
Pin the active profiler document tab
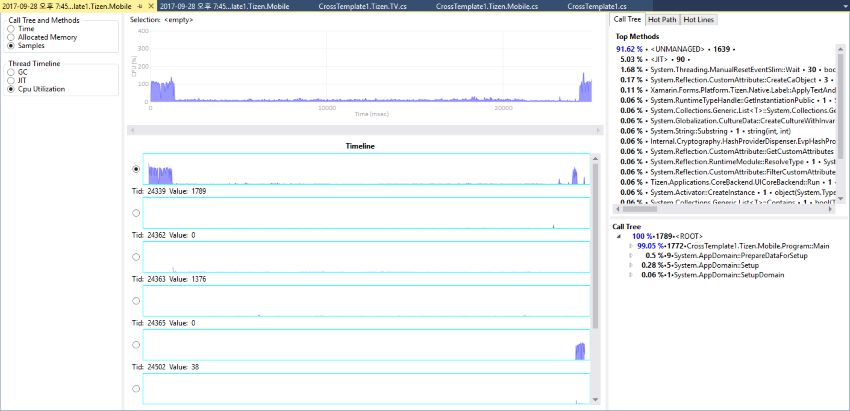tap(139, 7)
